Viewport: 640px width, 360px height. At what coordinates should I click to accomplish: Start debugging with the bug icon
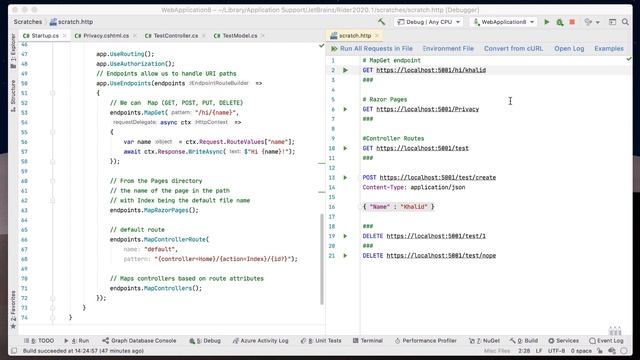pyautogui.click(x=560, y=22)
